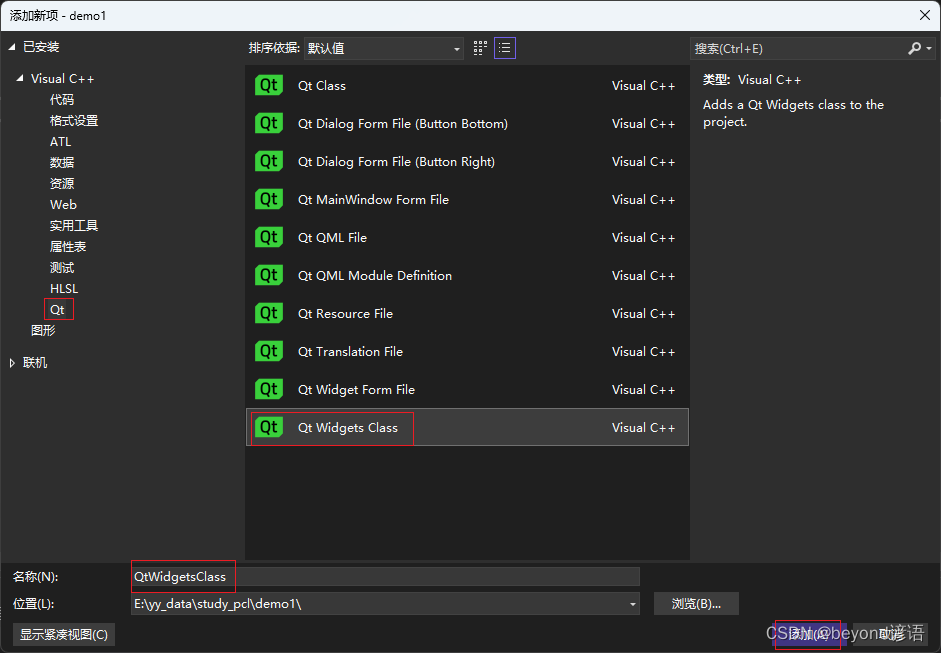The width and height of the screenshot is (941, 653).
Task: Click the 名称 name input field
Action: (x=385, y=577)
